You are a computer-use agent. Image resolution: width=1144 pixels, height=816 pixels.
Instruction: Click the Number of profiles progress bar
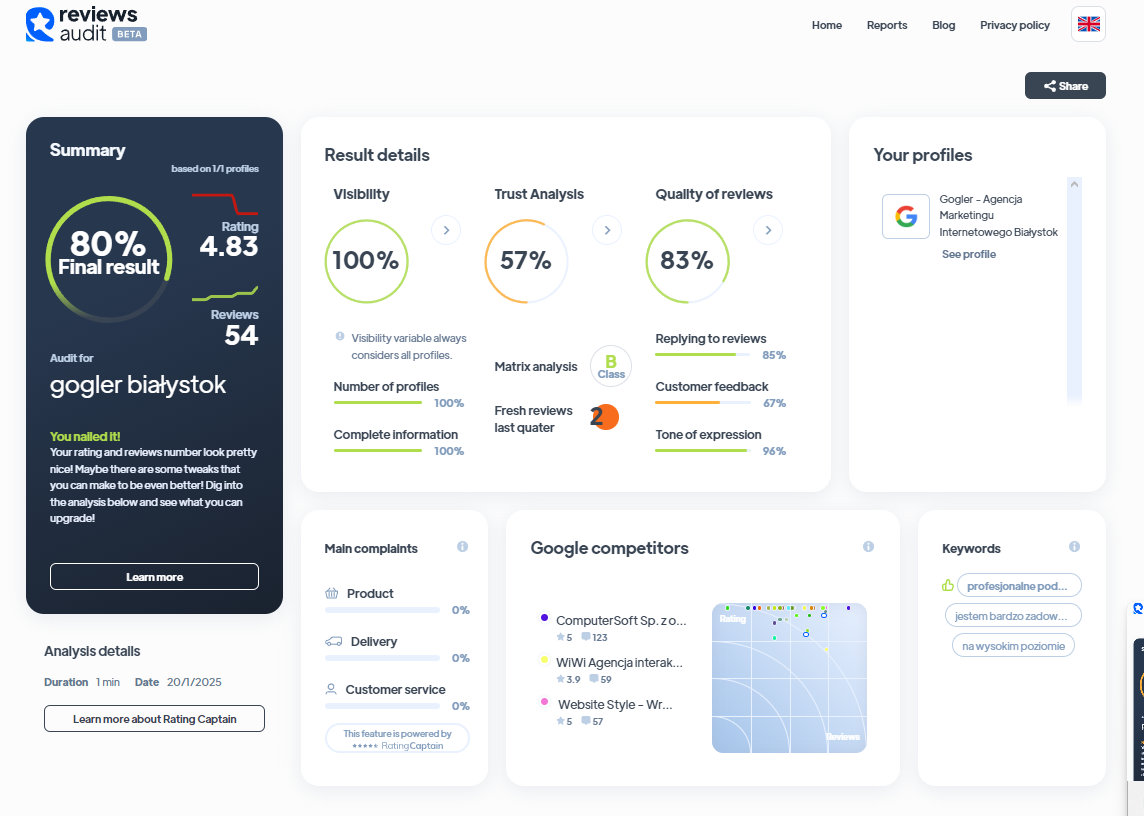pyautogui.click(x=378, y=403)
